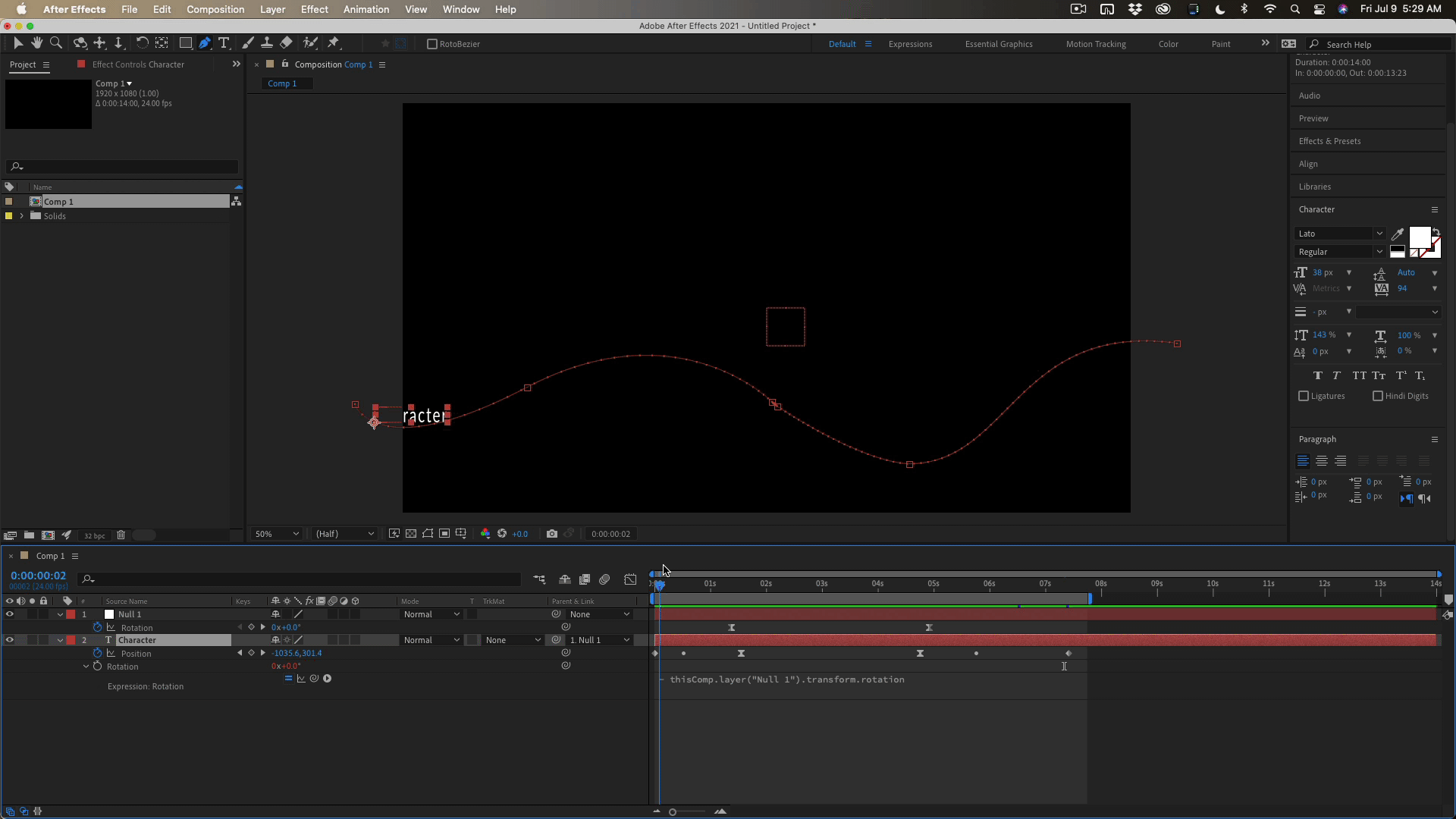Select the Hand tool
Image resolution: width=1456 pixels, height=819 pixels.
click(36, 43)
